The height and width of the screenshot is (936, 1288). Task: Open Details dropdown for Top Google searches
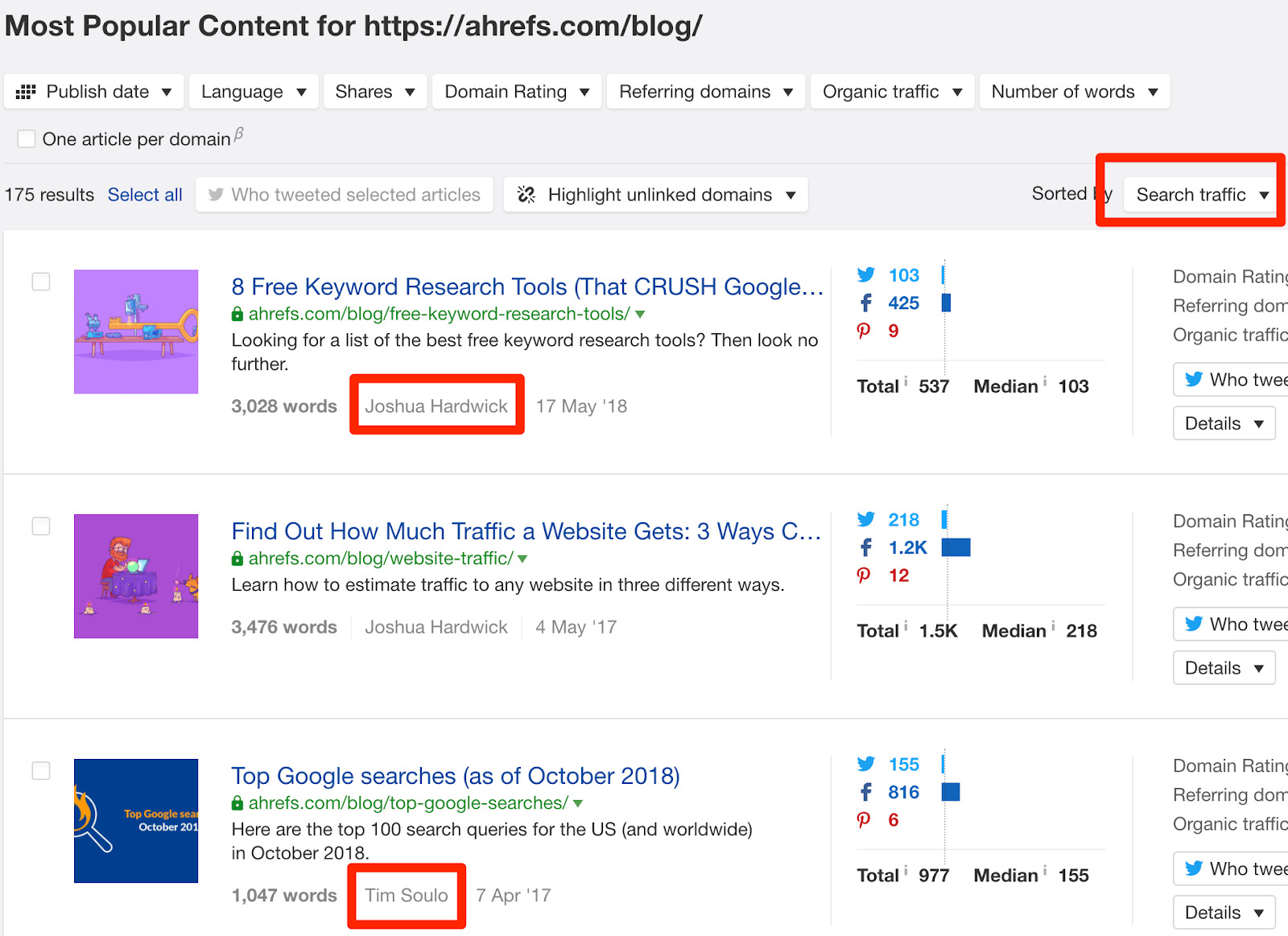[1224, 913]
